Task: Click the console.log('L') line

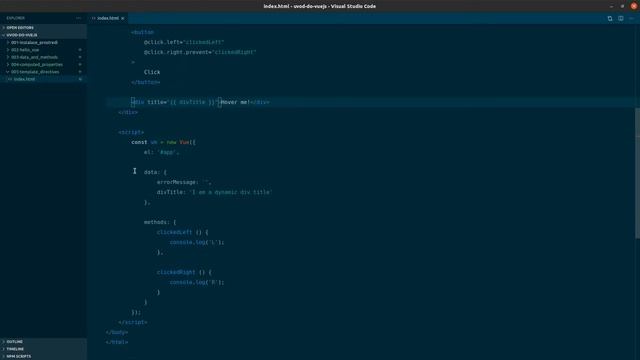Action: (x=197, y=242)
